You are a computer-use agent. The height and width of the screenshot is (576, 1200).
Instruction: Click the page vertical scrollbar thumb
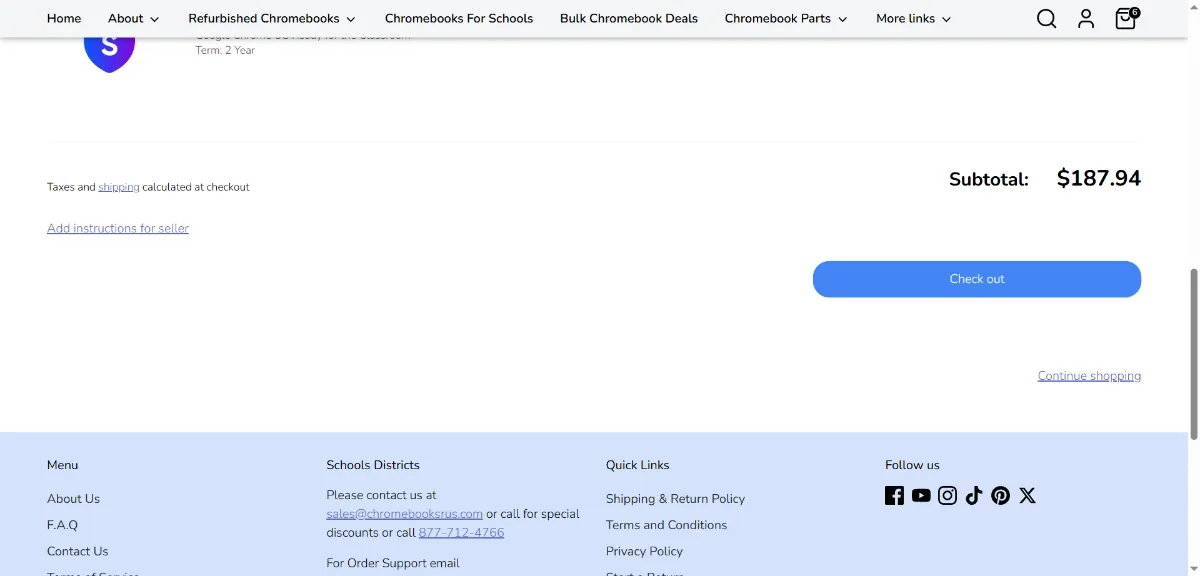(1193, 353)
